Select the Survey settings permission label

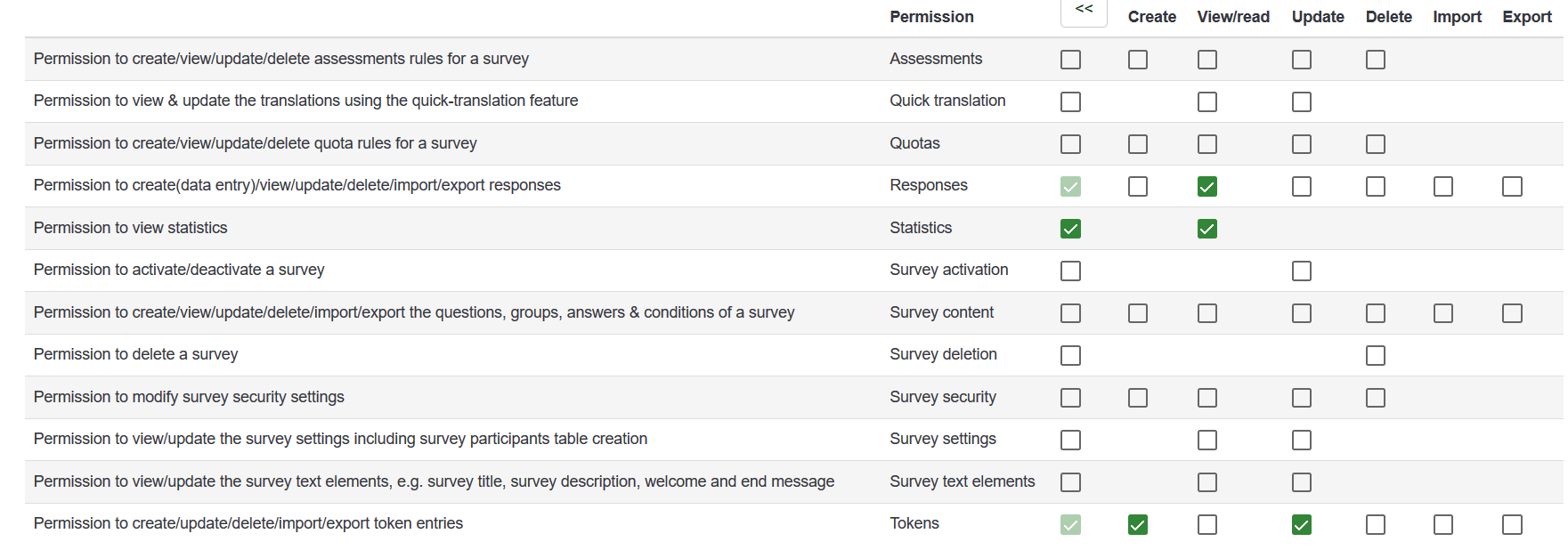[x=943, y=439]
